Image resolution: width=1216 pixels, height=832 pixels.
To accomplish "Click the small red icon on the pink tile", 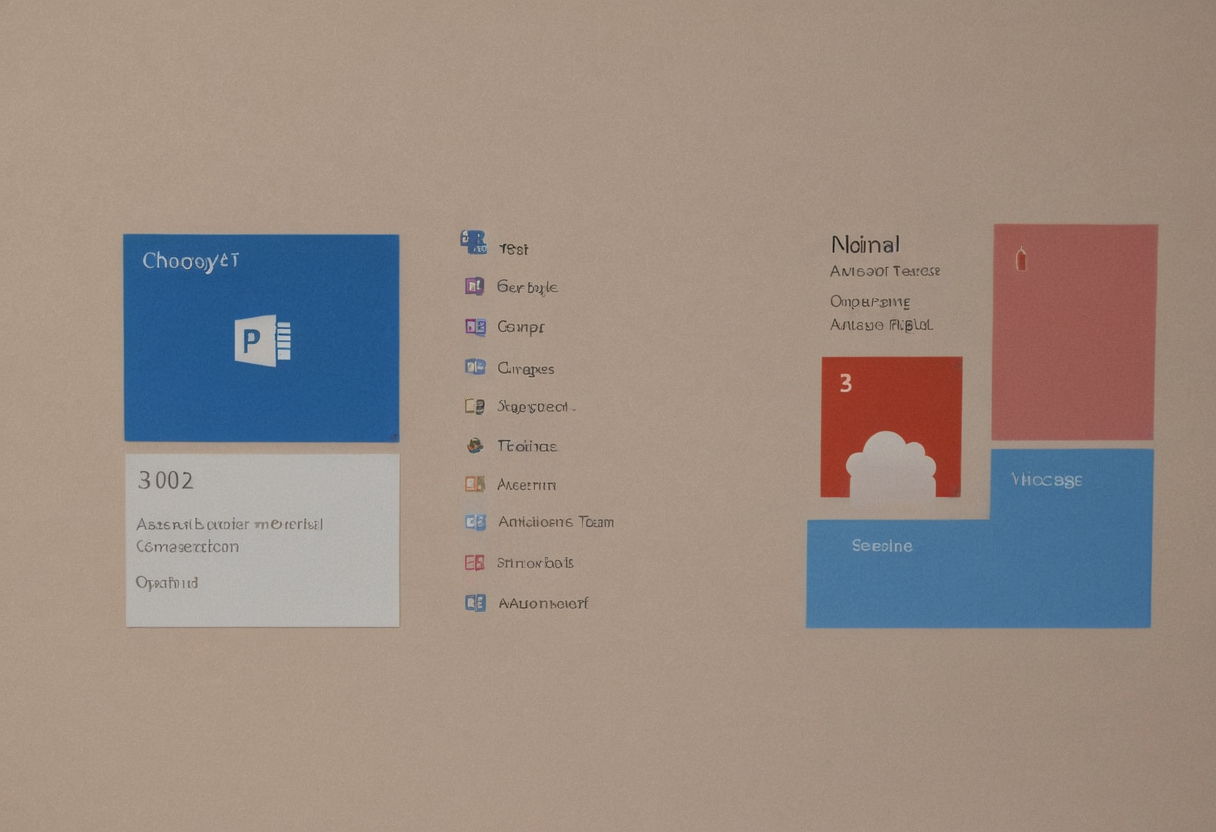I will coord(1021,258).
